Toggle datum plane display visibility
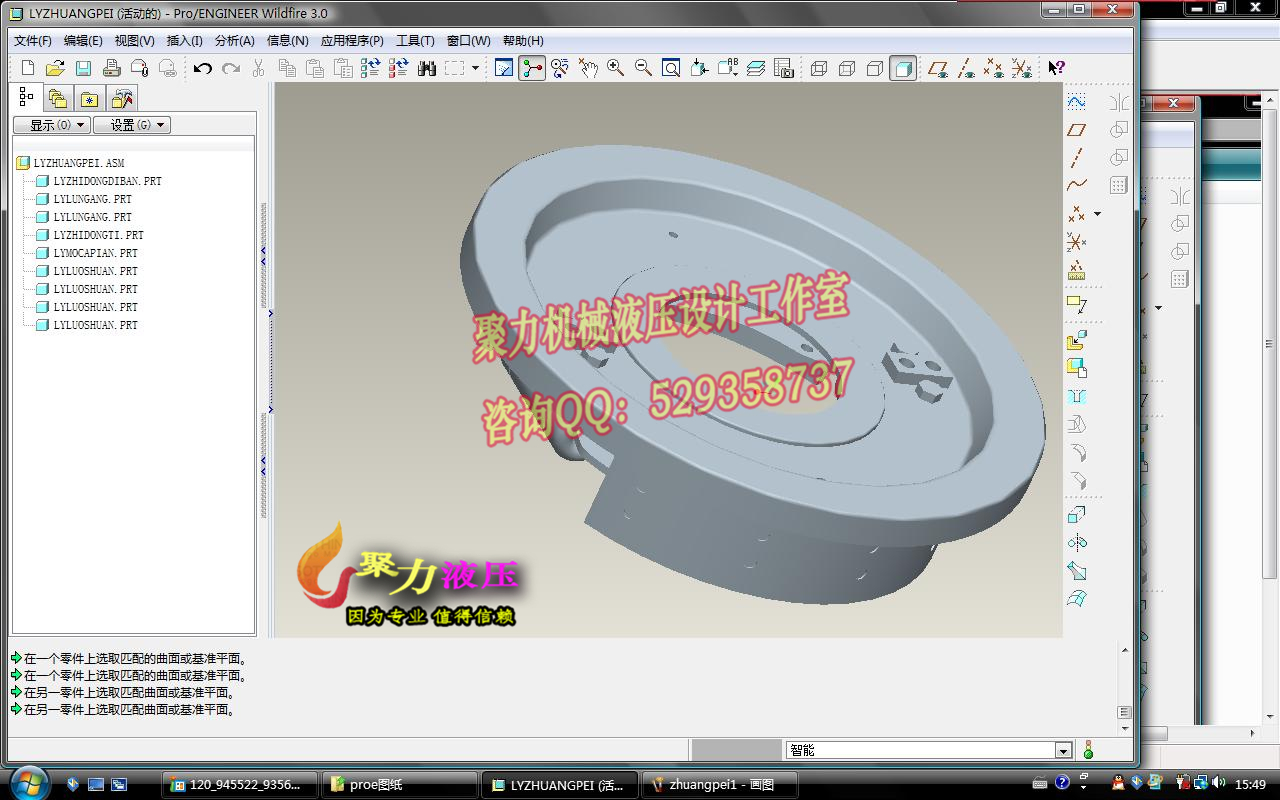1280x800 pixels. point(938,68)
